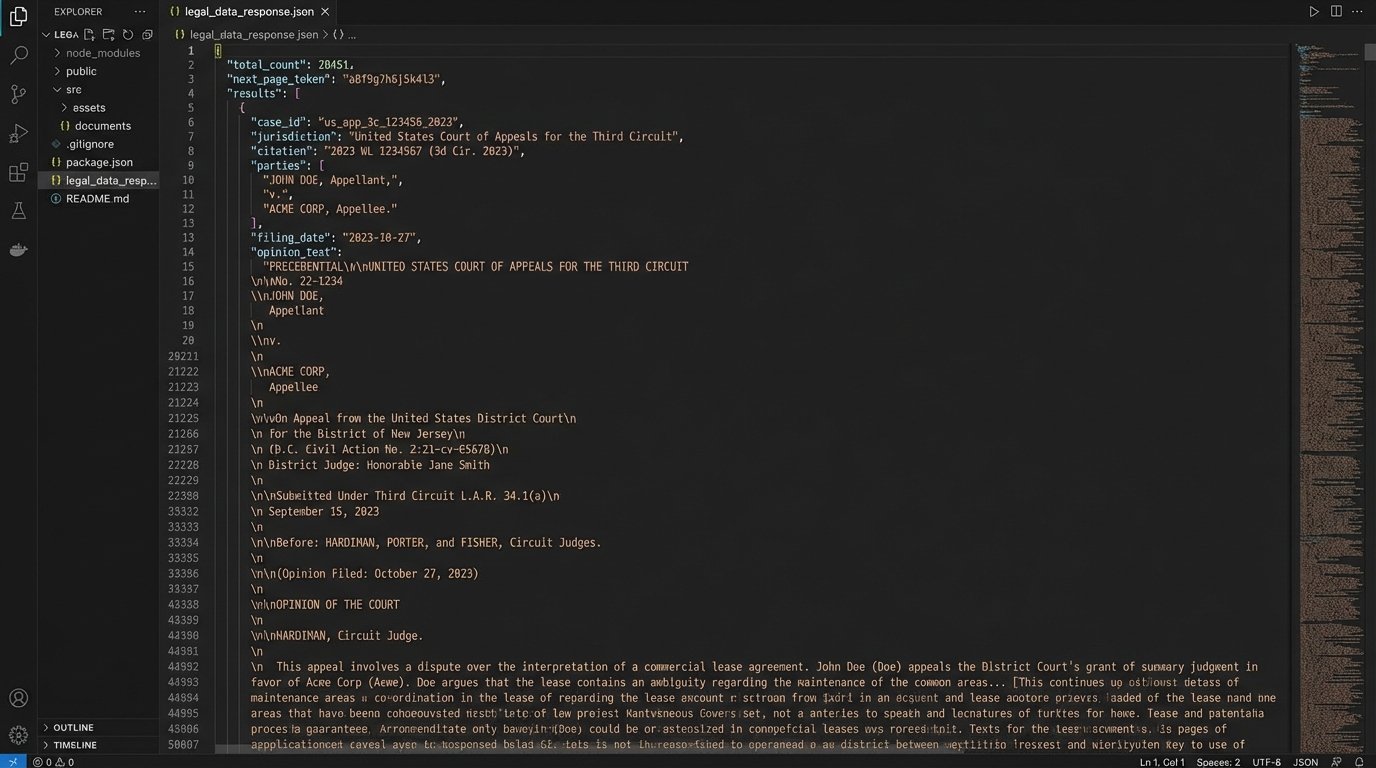Click the New File icon in Explorer
This screenshot has height=768, width=1376.
pos(90,34)
